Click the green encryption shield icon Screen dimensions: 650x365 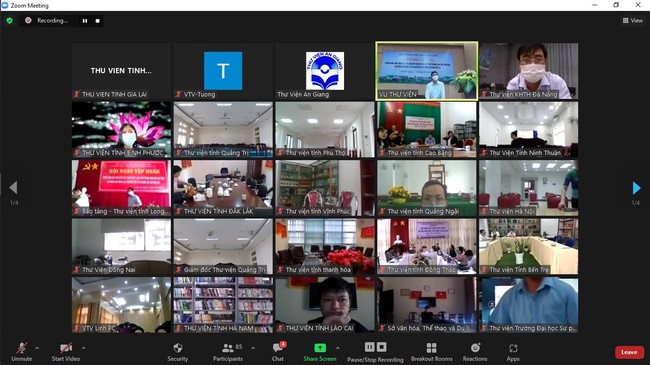(10, 20)
